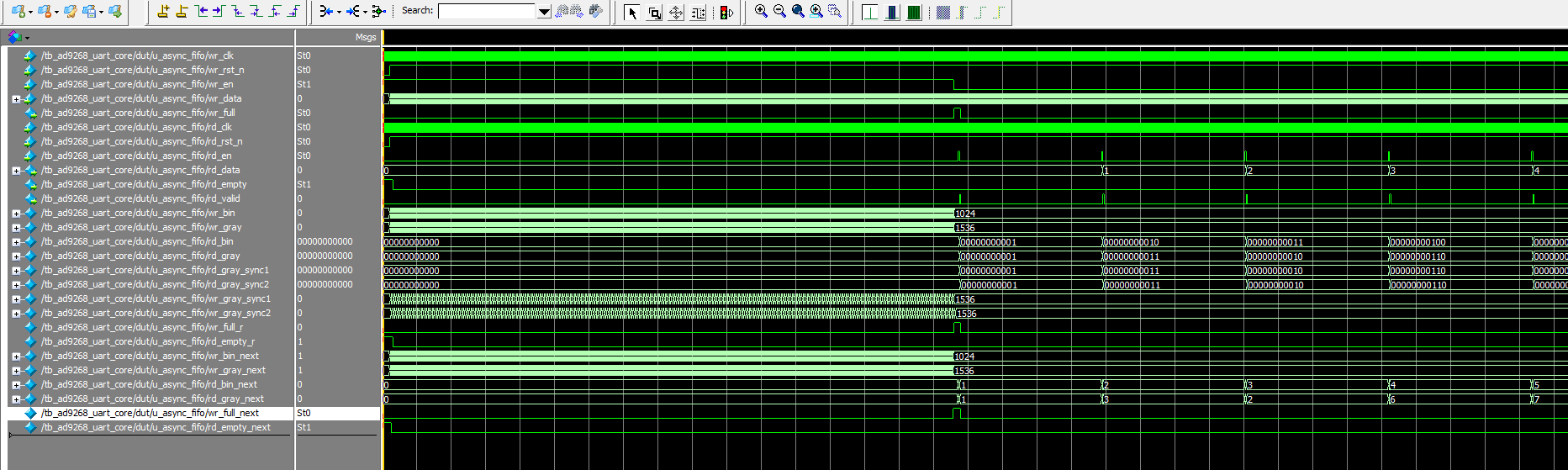Image resolution: width=1568 pixels, height=470 pixels.
Task: Open the Search field history dropdown
Action: pyautogui.click(x=544, y=12)
